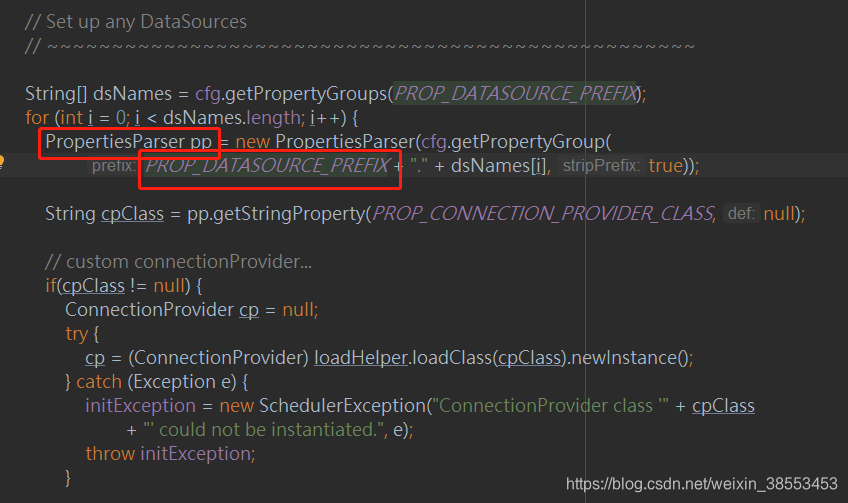
Task: Click initException in the assignment line
Action: click(x=141, y=406)
